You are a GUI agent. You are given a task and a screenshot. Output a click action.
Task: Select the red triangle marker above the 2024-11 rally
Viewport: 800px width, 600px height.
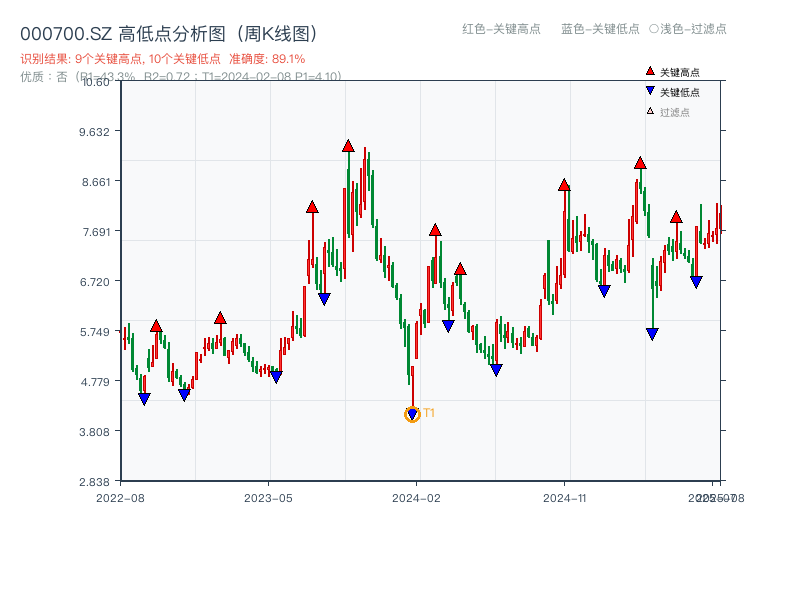pos(565,184)
